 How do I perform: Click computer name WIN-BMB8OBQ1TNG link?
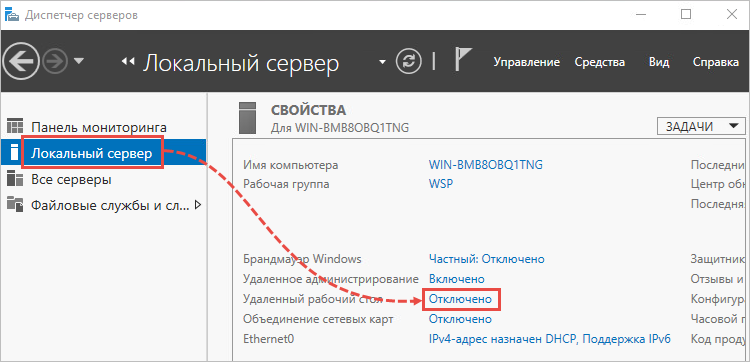pos(486,165)
